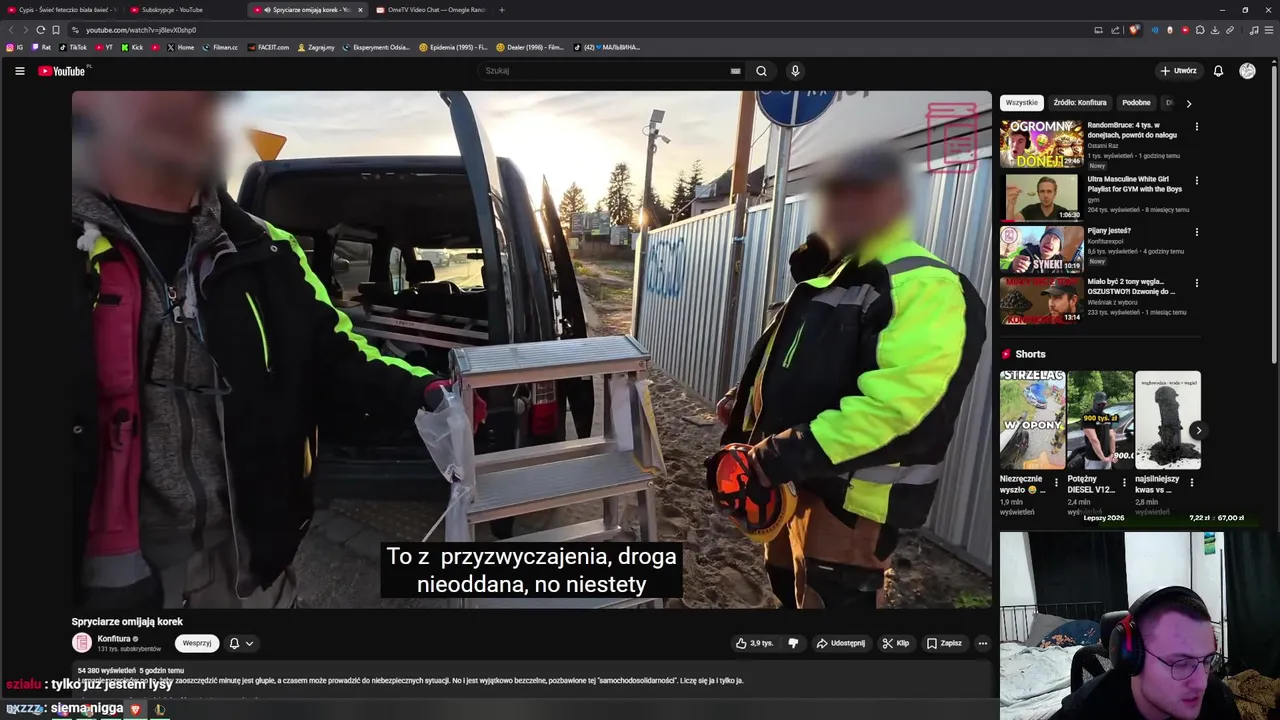Open the Kick bookmark
1280x720 pixels.
pyautogui.click(x=132, y=47)
